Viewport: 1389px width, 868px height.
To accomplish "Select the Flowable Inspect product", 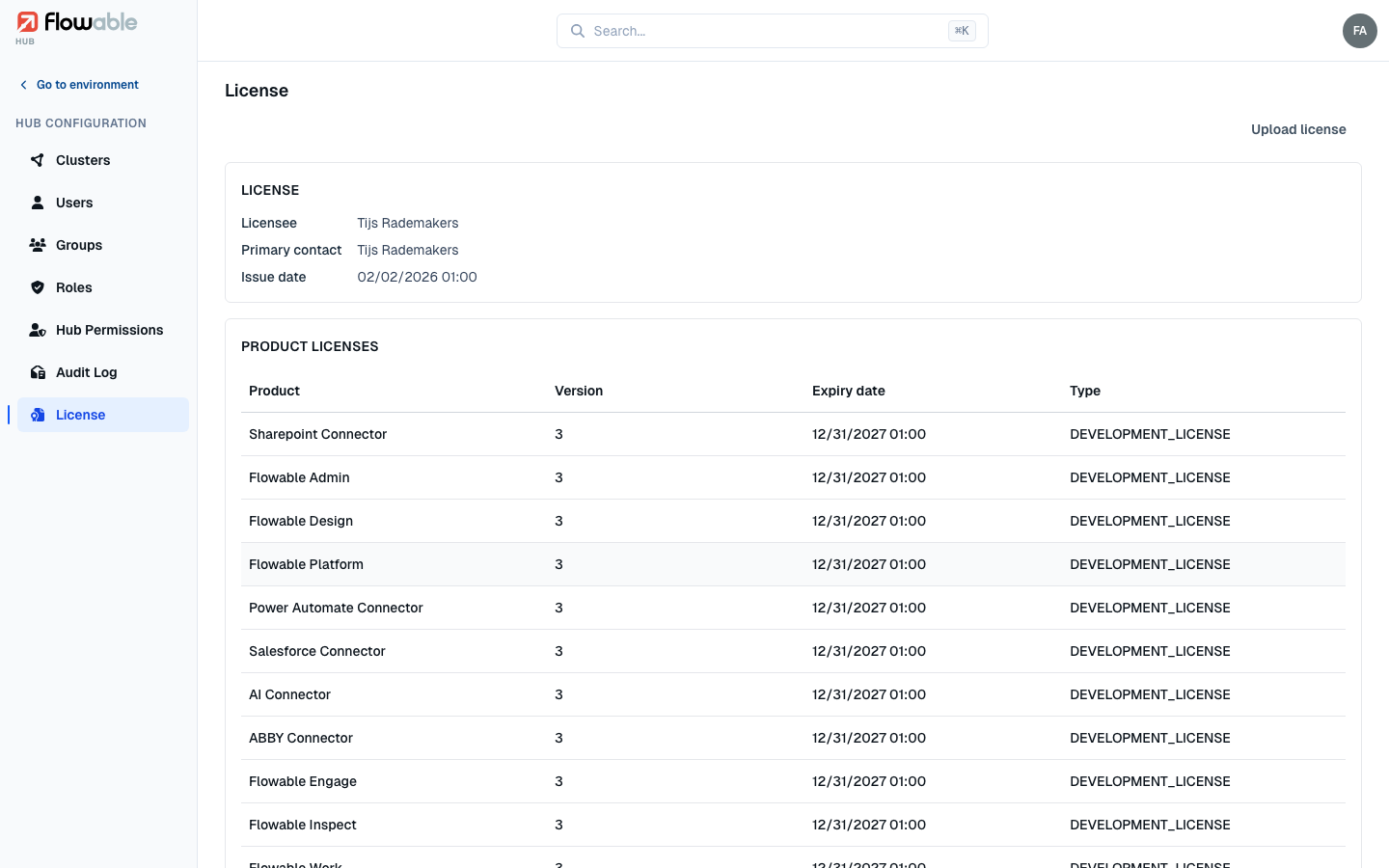I will [793, 825].
